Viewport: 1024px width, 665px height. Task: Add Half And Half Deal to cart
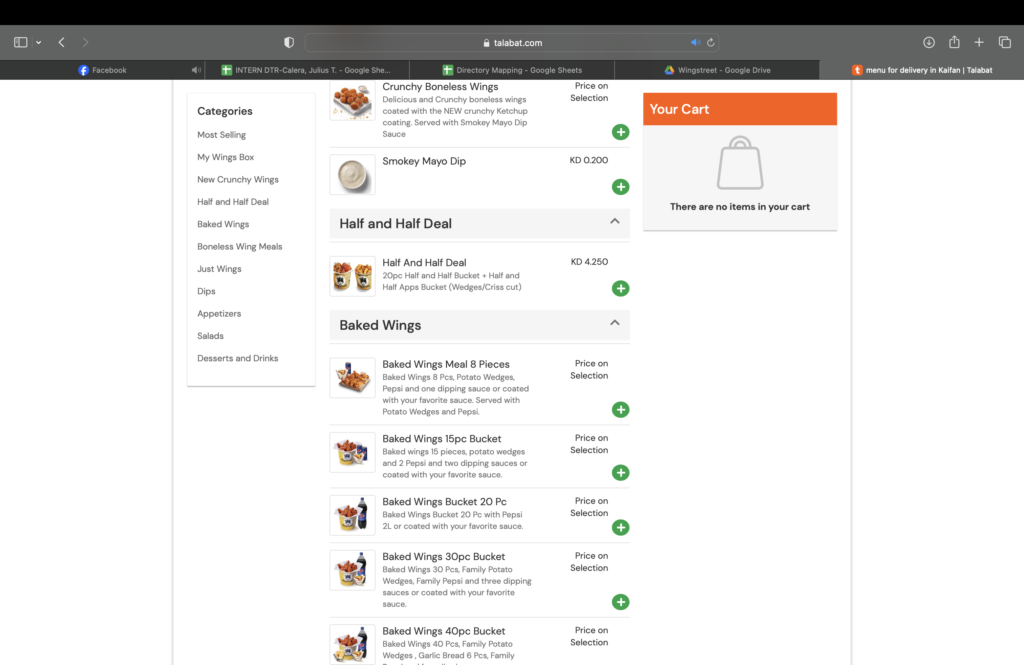(620, 289)
